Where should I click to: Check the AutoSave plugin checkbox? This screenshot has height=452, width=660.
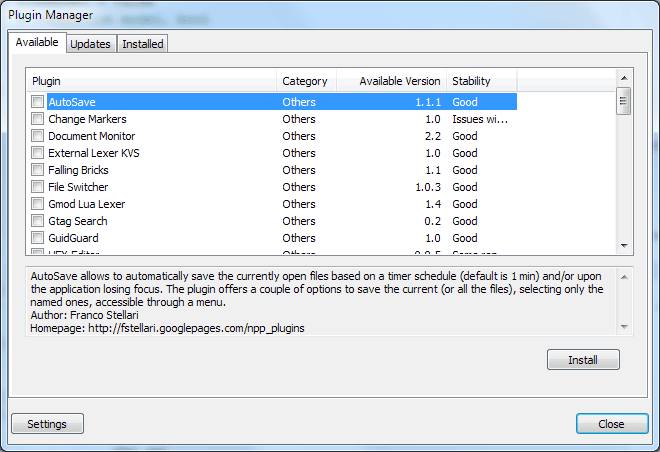37,102
